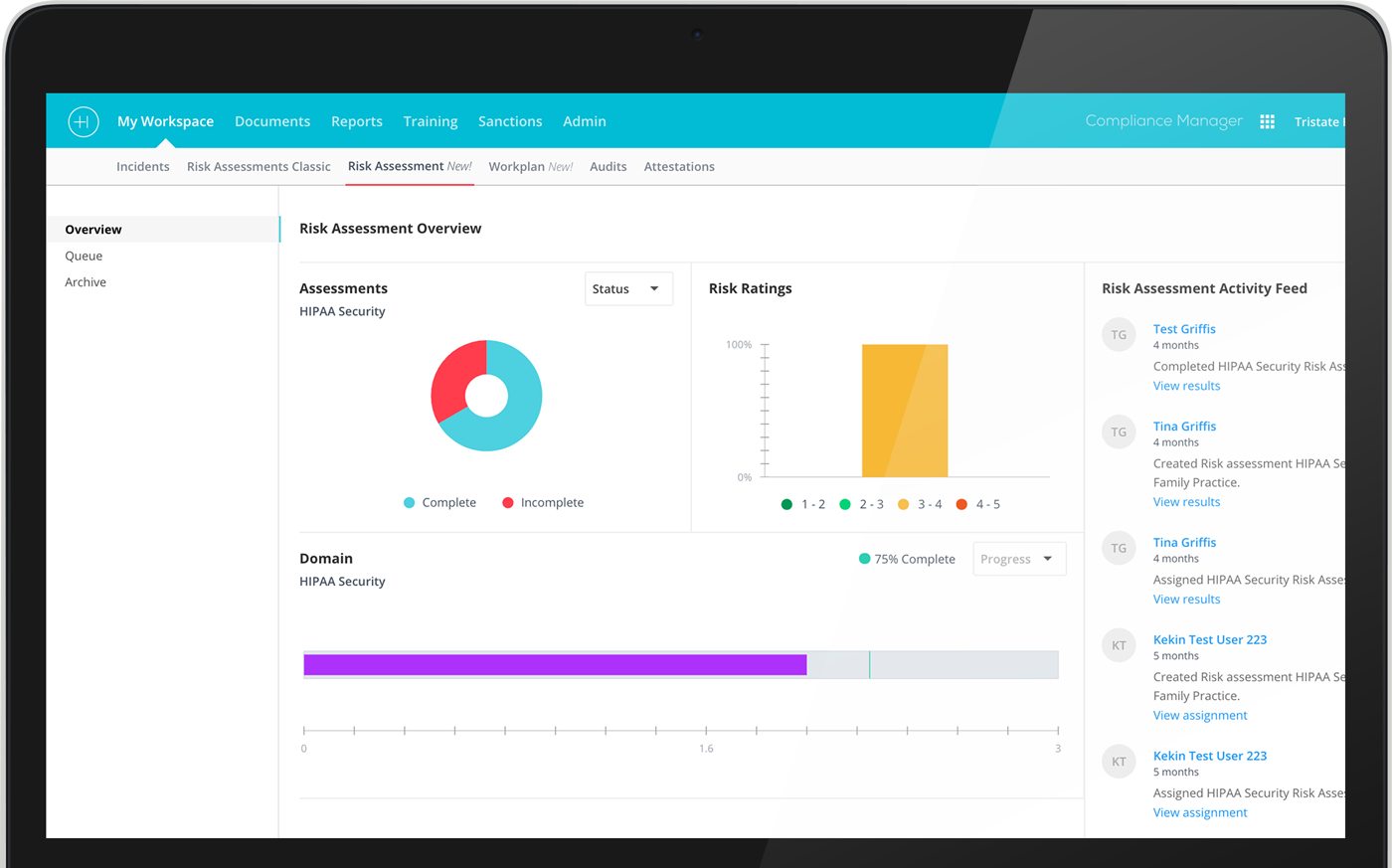Switch to the Workplan tab
The height and width of the screenshot is (868, 1392).
530,167
